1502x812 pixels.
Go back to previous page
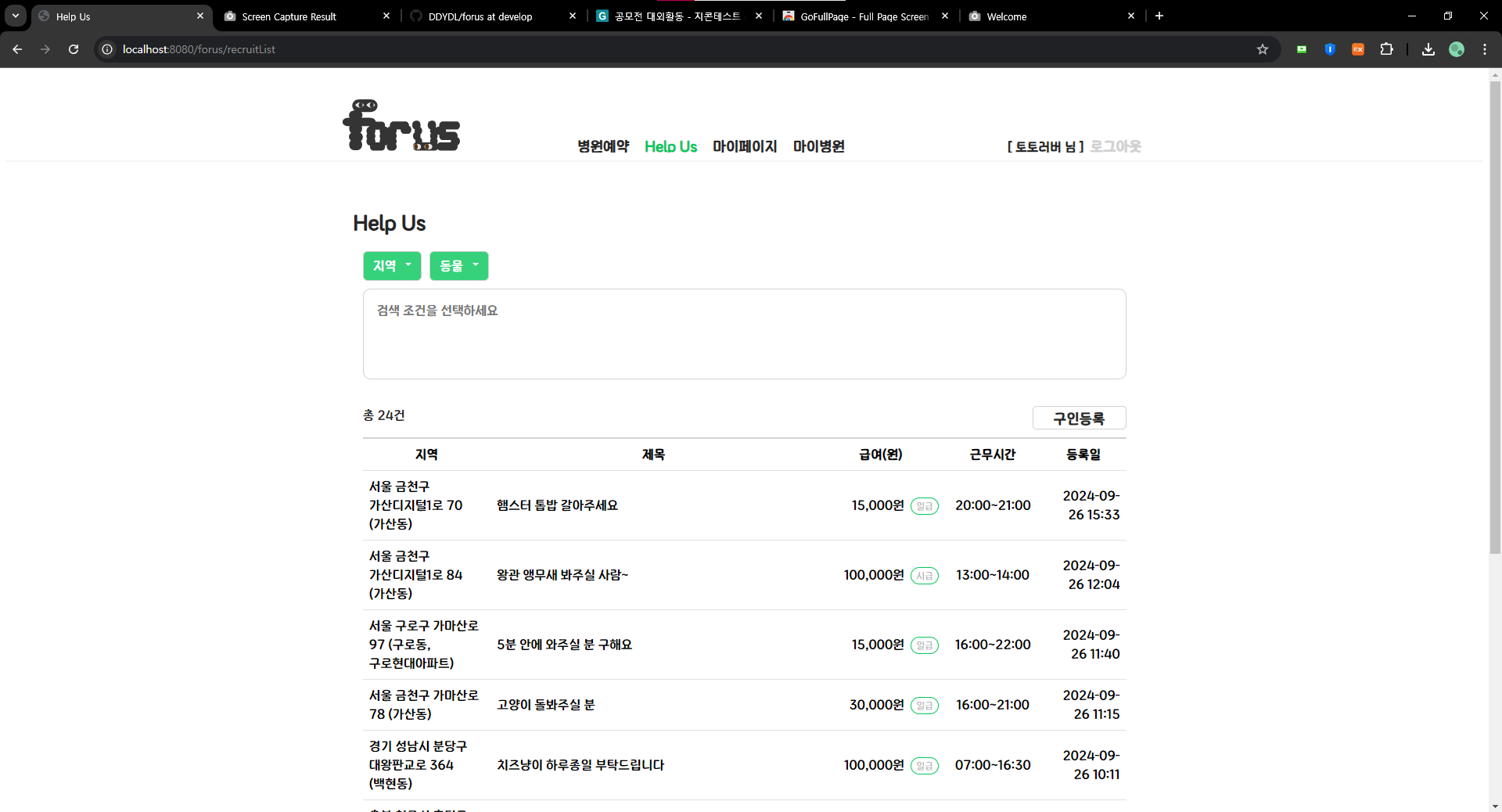17,49
